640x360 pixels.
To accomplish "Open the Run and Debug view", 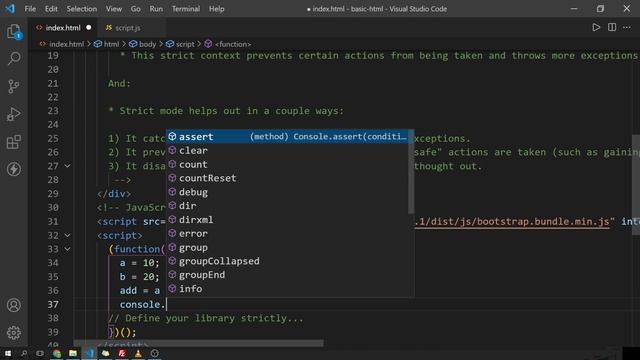I will [x=14, y=114].
